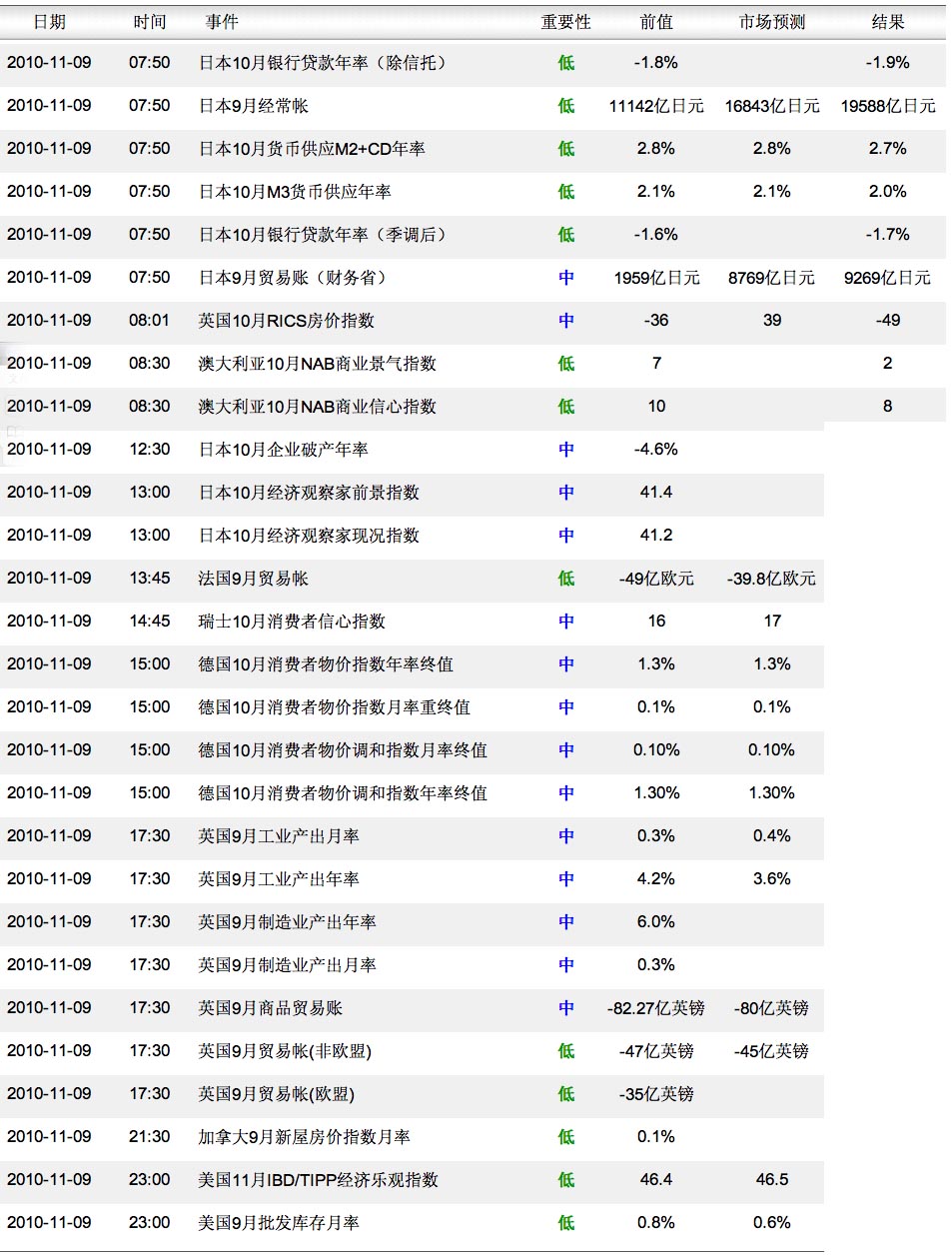The image size is (952, 1259).
Task: Click importance 中 for 英国10月RICS房价指数
Action: point(566,321)
